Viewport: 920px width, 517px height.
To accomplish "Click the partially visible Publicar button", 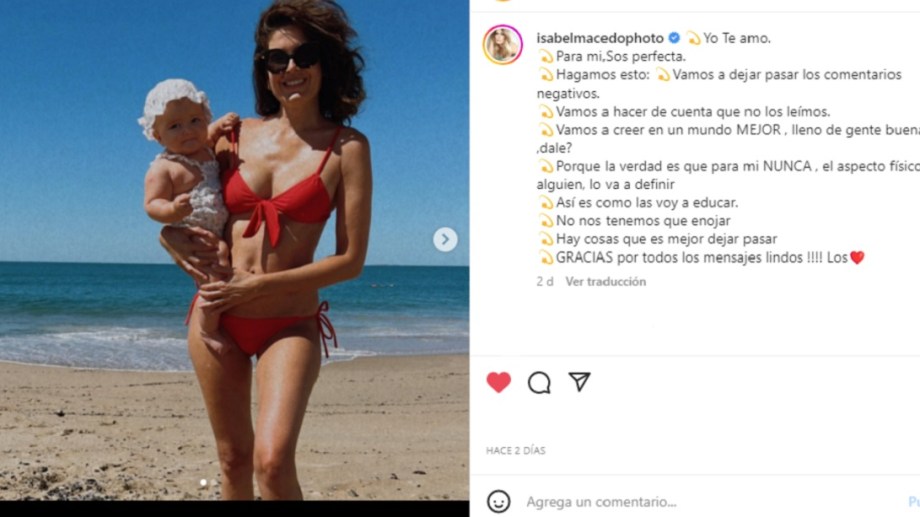I will pyautogui.click(x=914, y=502).
